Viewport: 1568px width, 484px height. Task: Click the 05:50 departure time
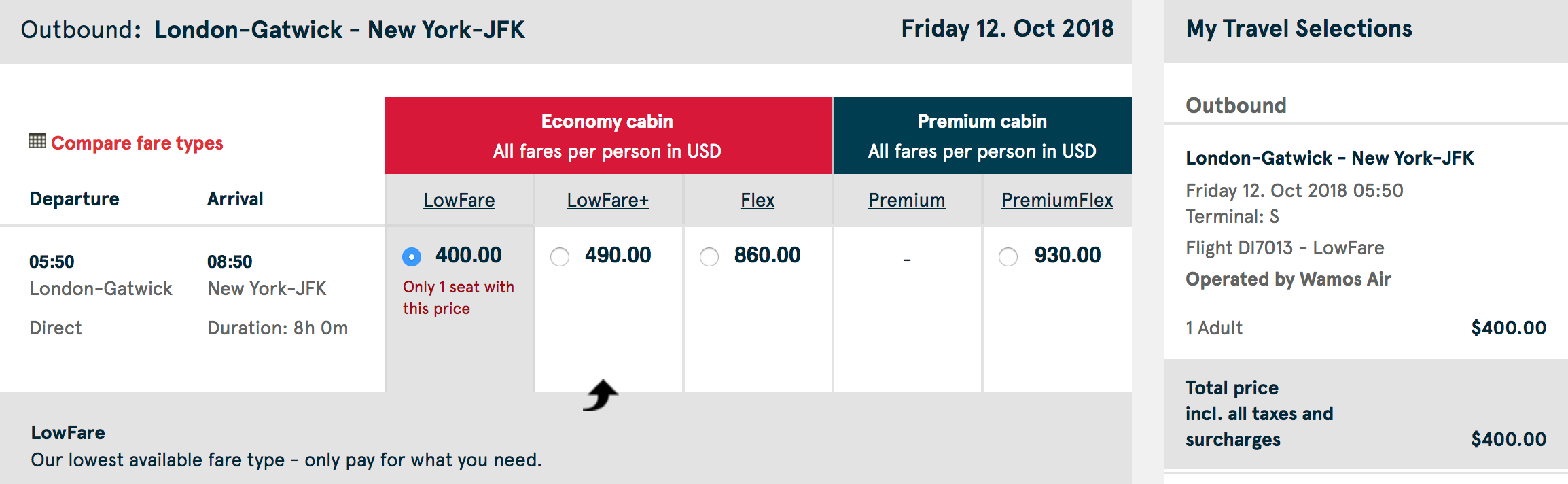tap(52, 262)
